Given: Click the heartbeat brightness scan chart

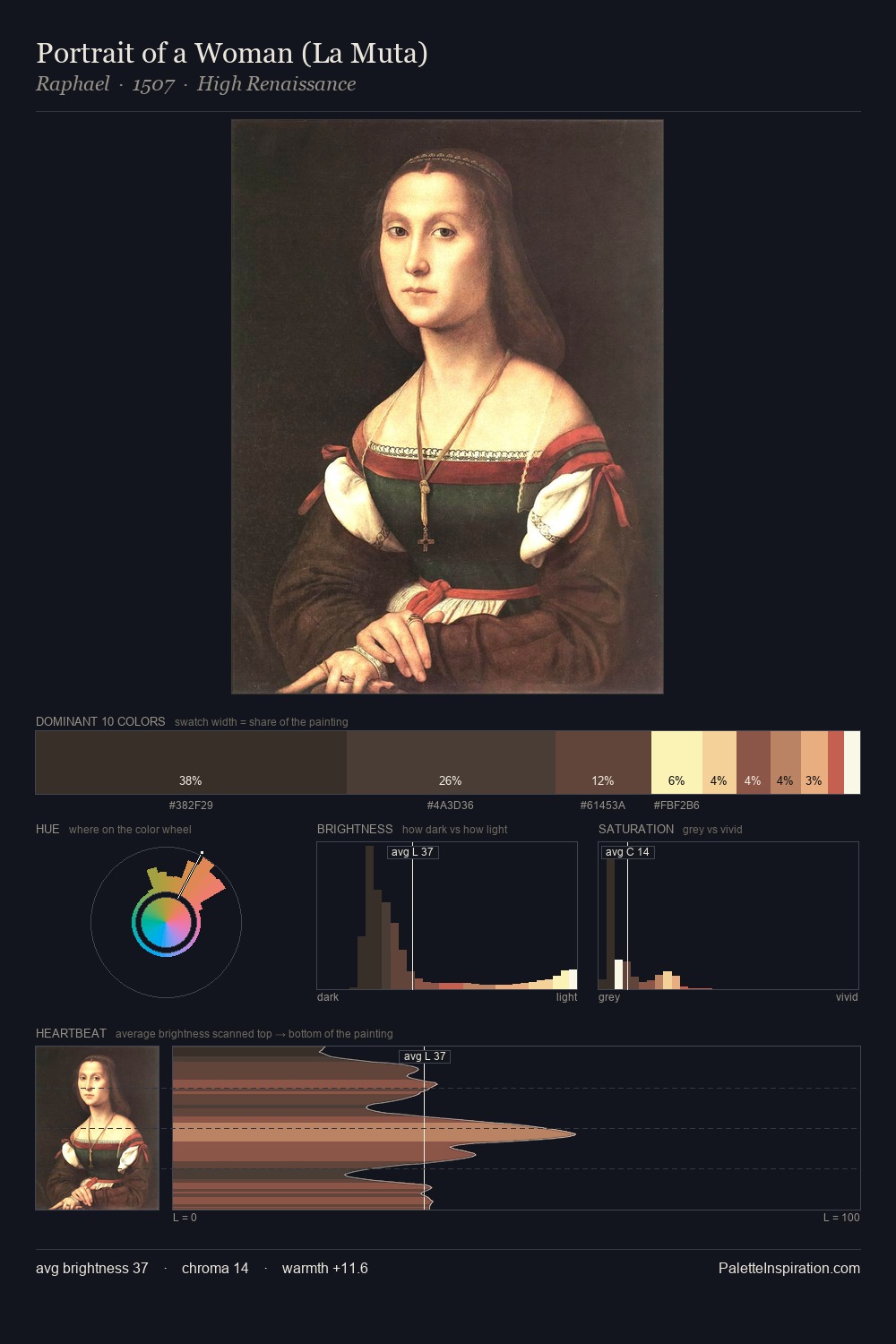Looking at the screenshot, I should tap(516, 1128).
